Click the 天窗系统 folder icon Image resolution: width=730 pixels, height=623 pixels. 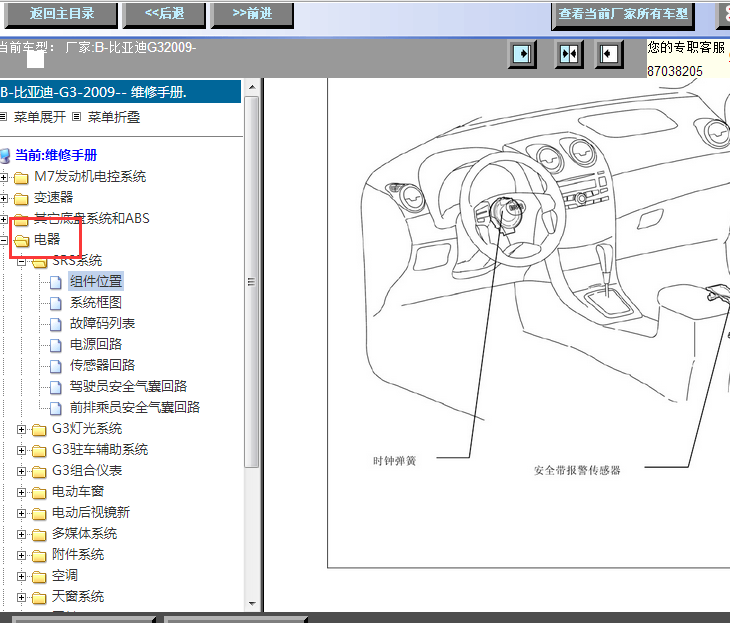[39, 598]
